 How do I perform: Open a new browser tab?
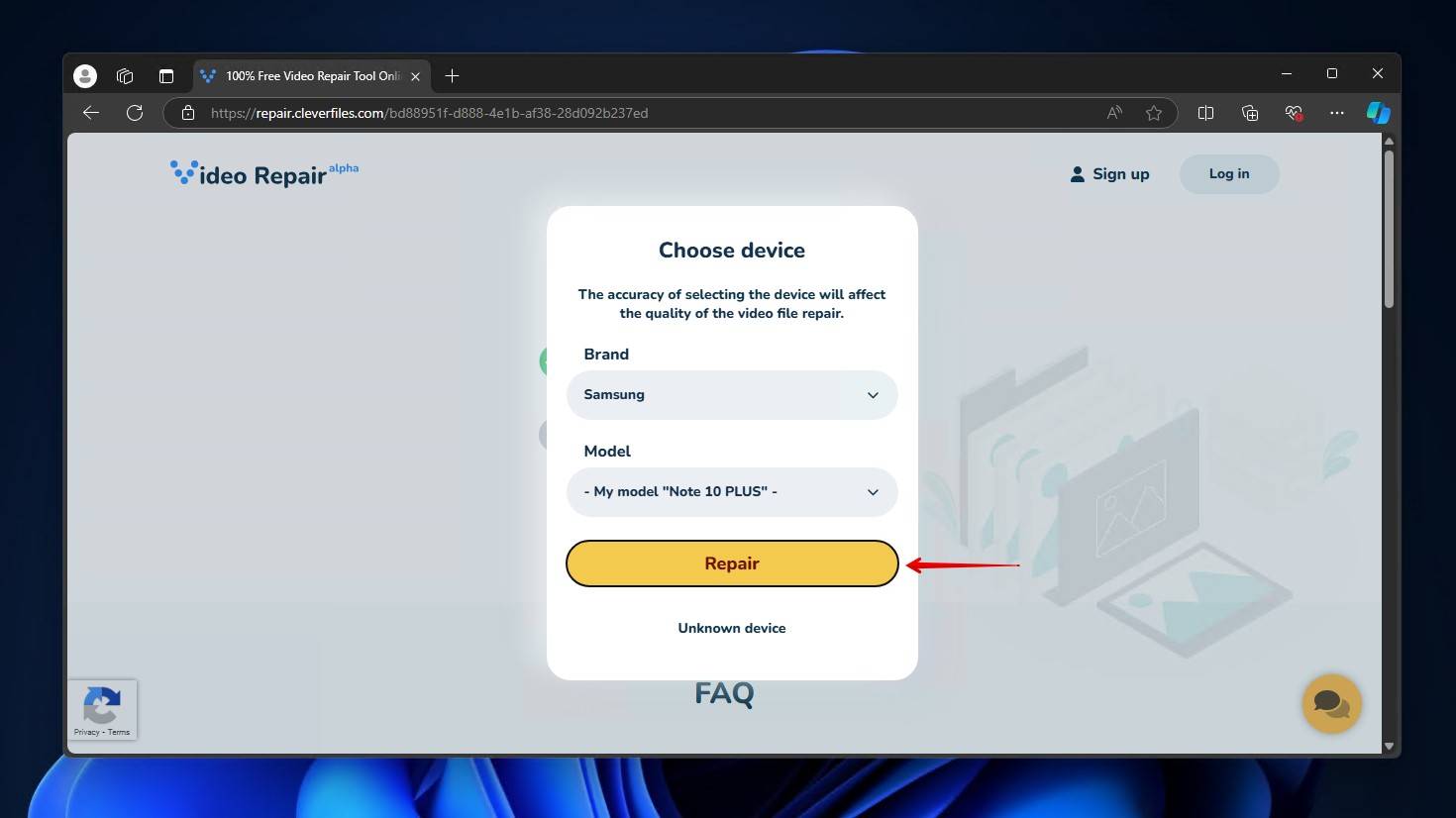[x=452, y=75]
